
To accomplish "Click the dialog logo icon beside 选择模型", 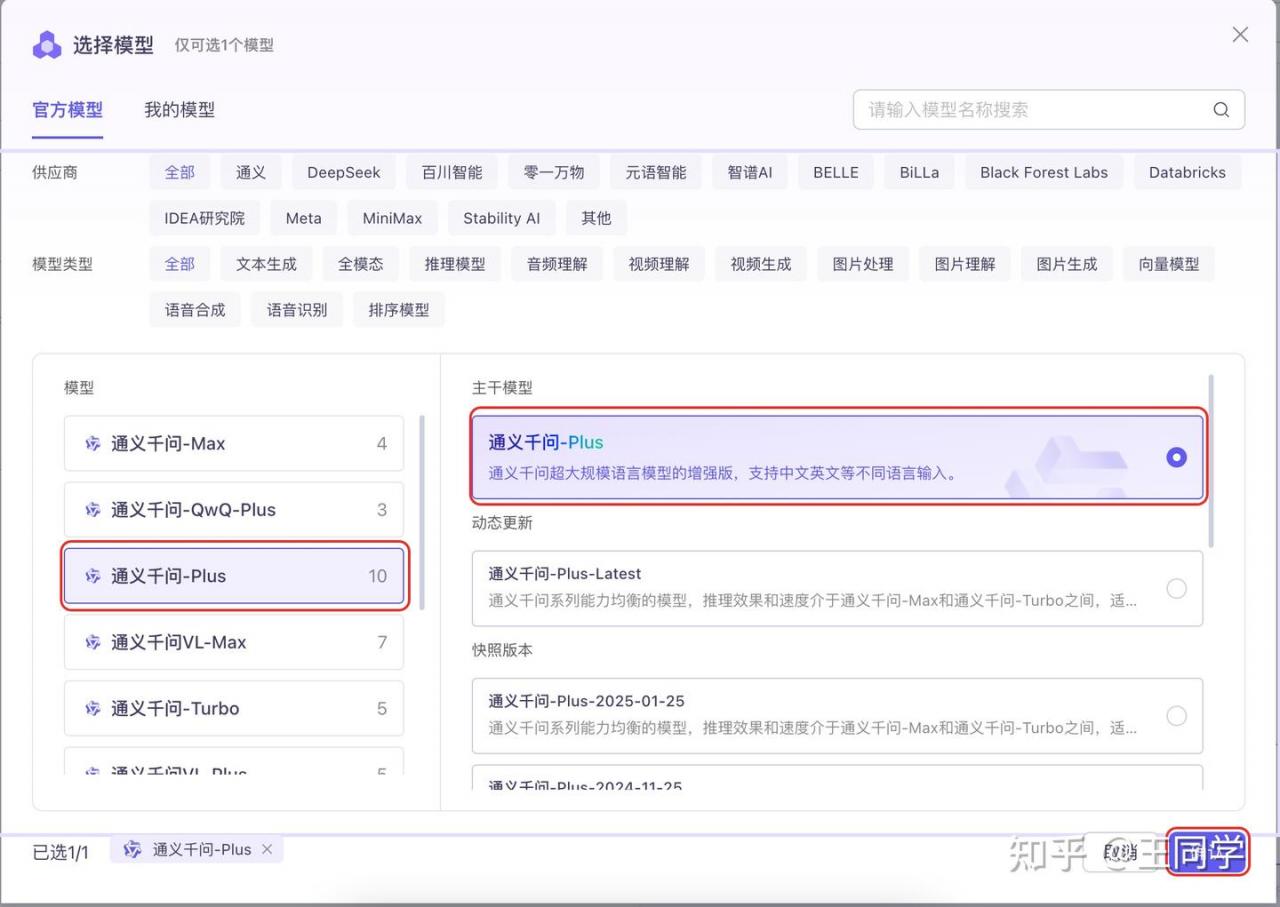I will 47,45.
